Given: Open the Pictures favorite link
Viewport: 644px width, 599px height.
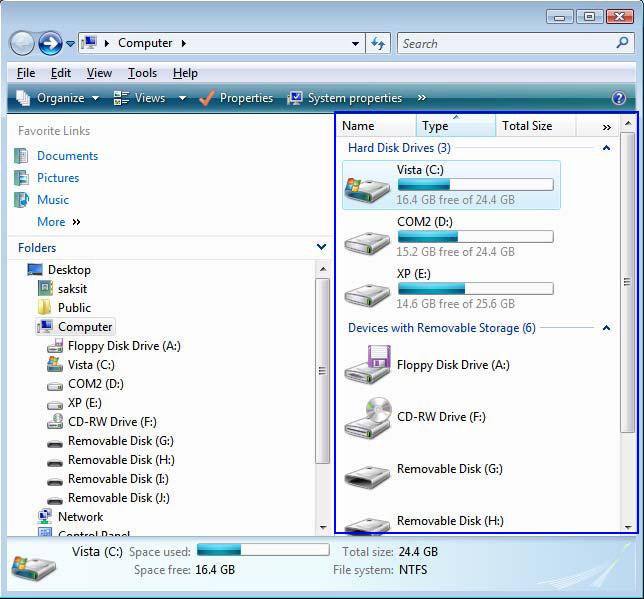Looking at the screenshot, I should pyautogui.click(x=58, y=178).
